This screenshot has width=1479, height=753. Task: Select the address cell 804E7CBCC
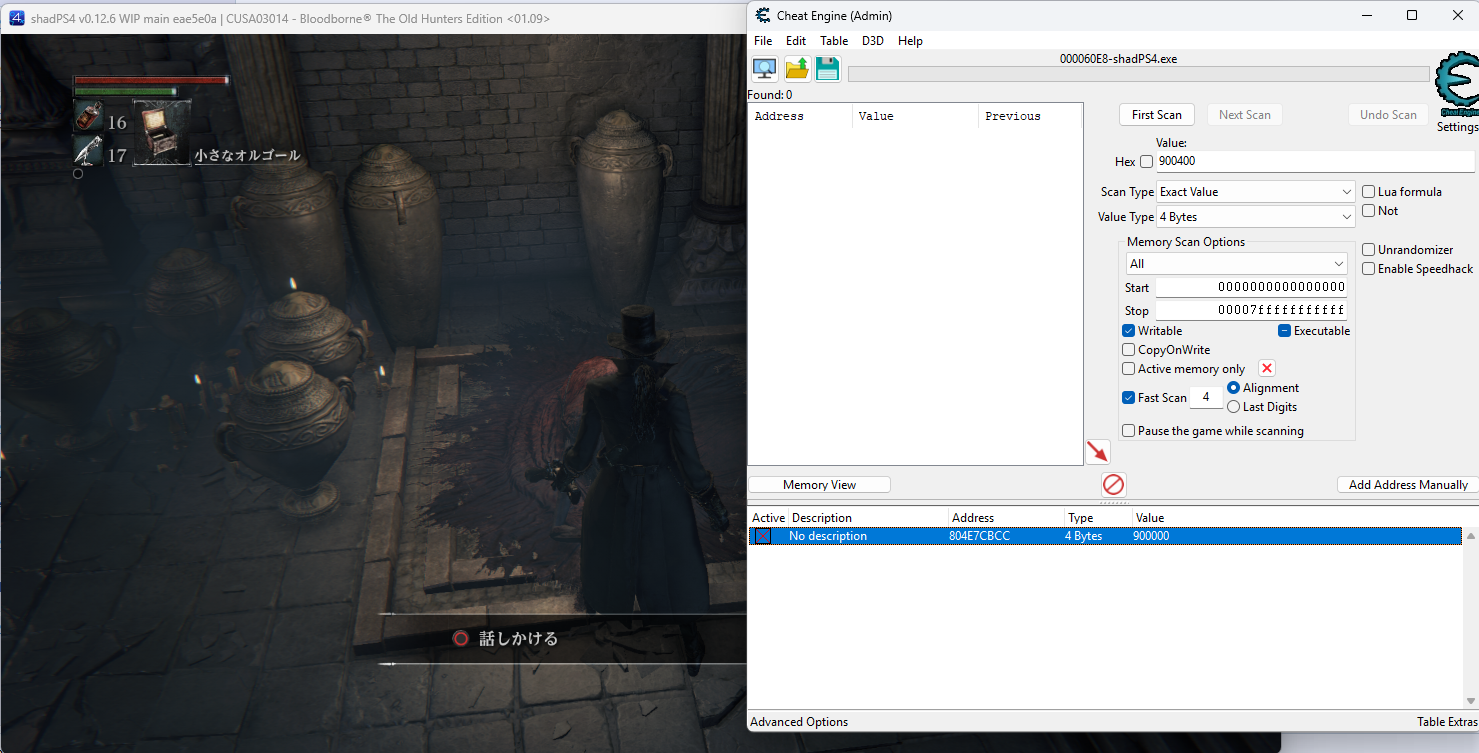tap(979, 536)
